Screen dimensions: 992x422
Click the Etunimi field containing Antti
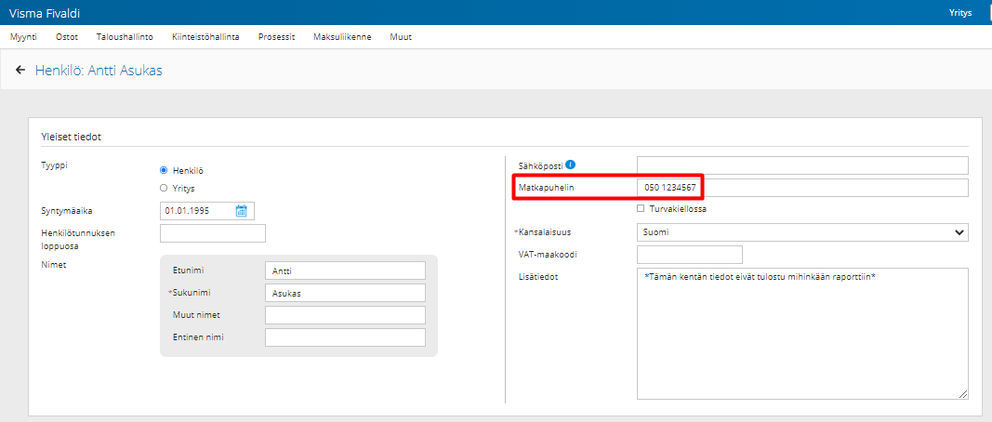[x=345, y=271]
